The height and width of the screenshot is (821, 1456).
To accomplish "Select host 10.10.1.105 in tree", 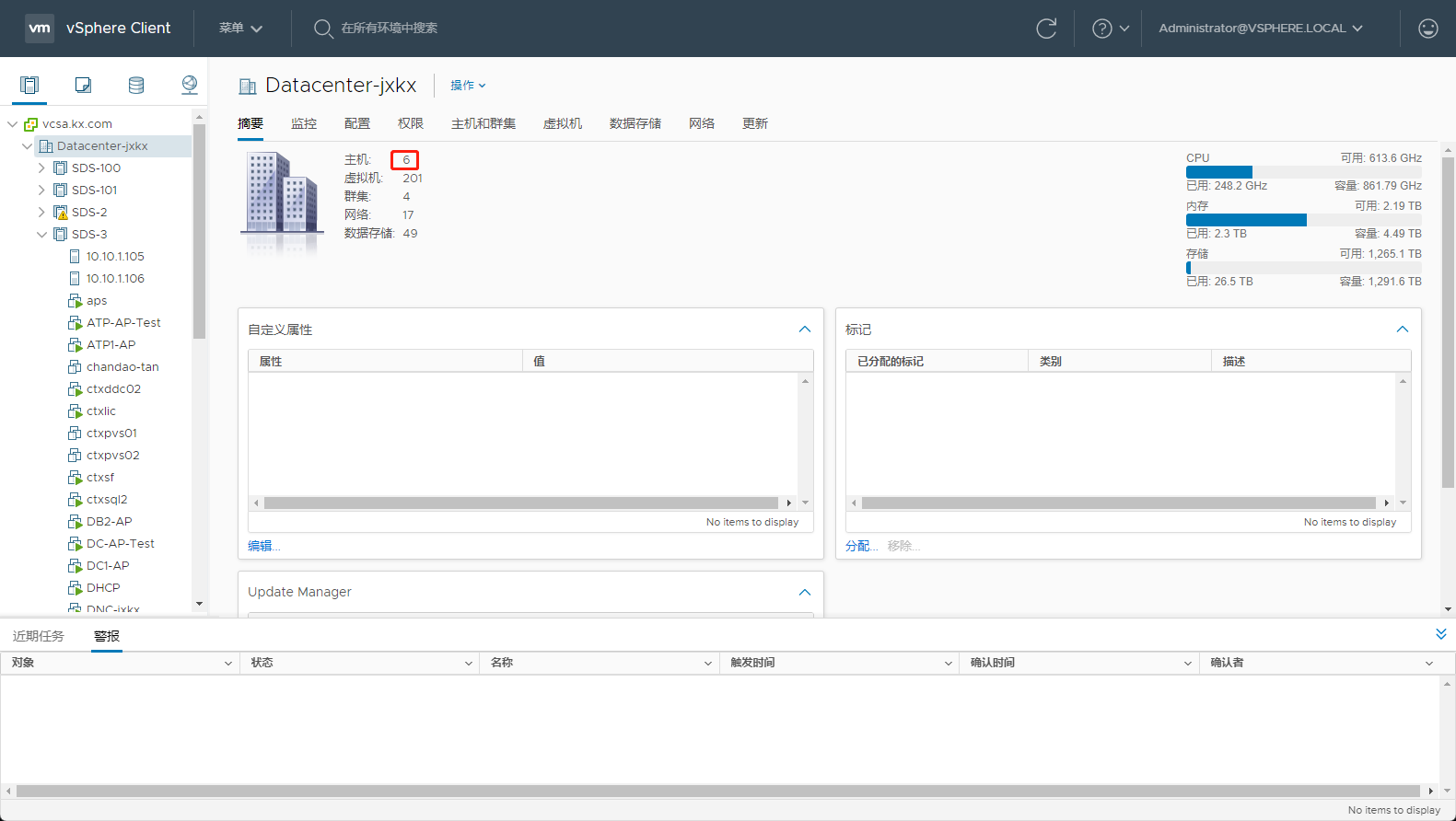I will click(x=115, y=257).
